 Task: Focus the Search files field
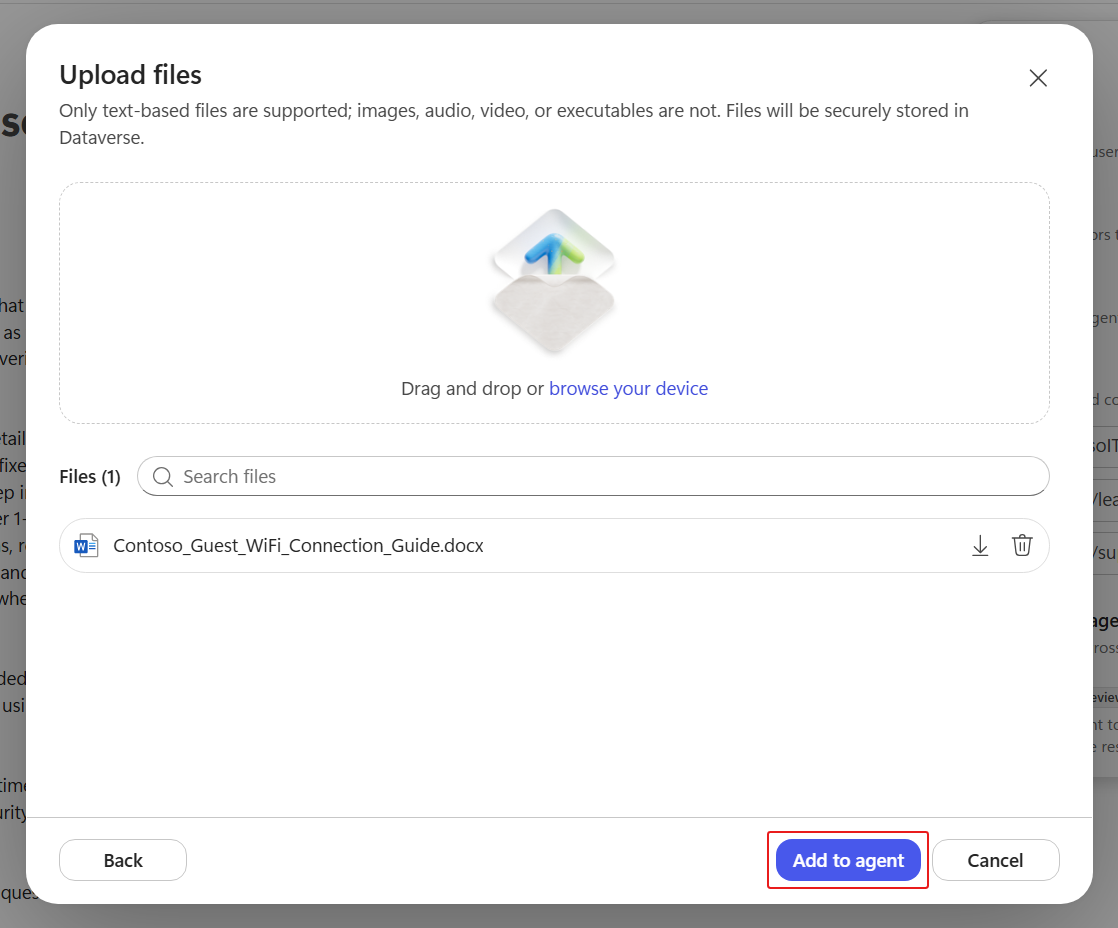593,476
